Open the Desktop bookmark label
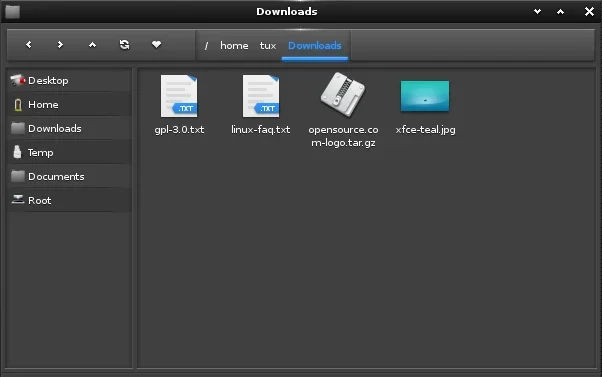 48,81
